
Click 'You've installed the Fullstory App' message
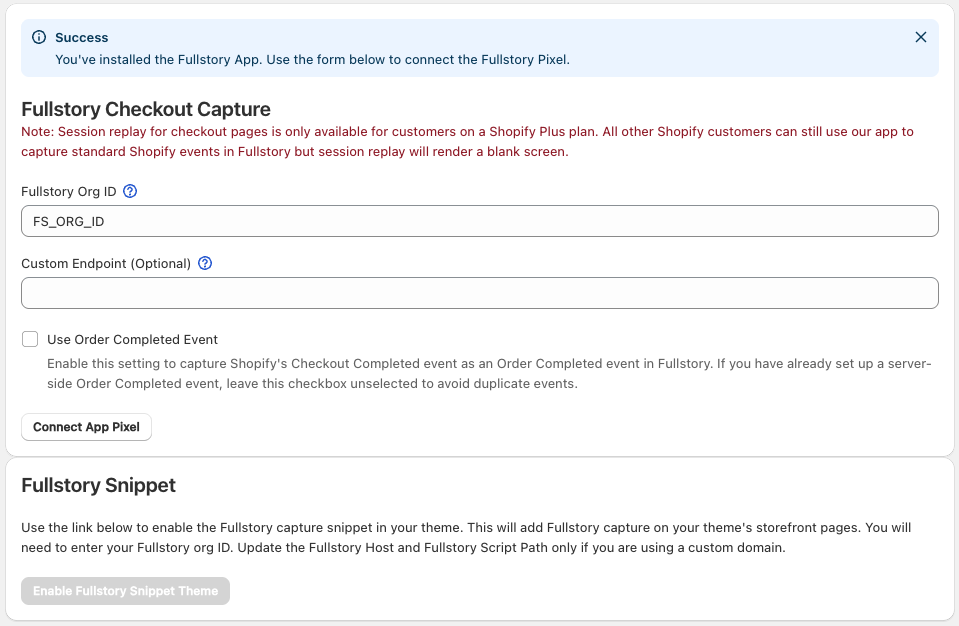pyautogui.click(x=313, y=60)
